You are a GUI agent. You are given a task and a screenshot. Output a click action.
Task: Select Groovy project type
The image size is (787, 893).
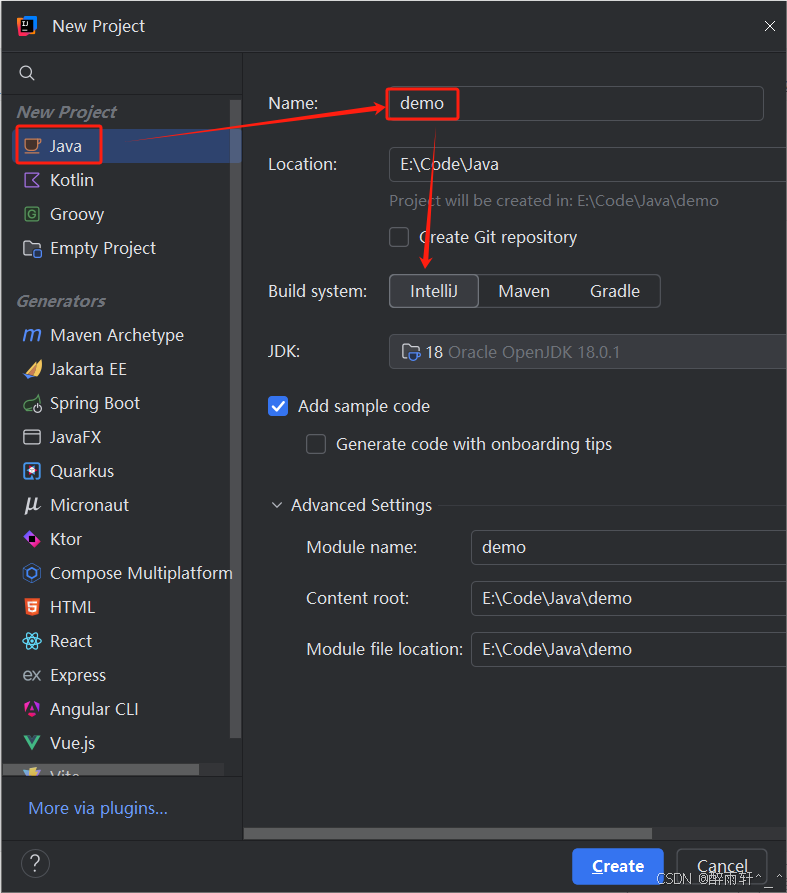coord(77,215)
